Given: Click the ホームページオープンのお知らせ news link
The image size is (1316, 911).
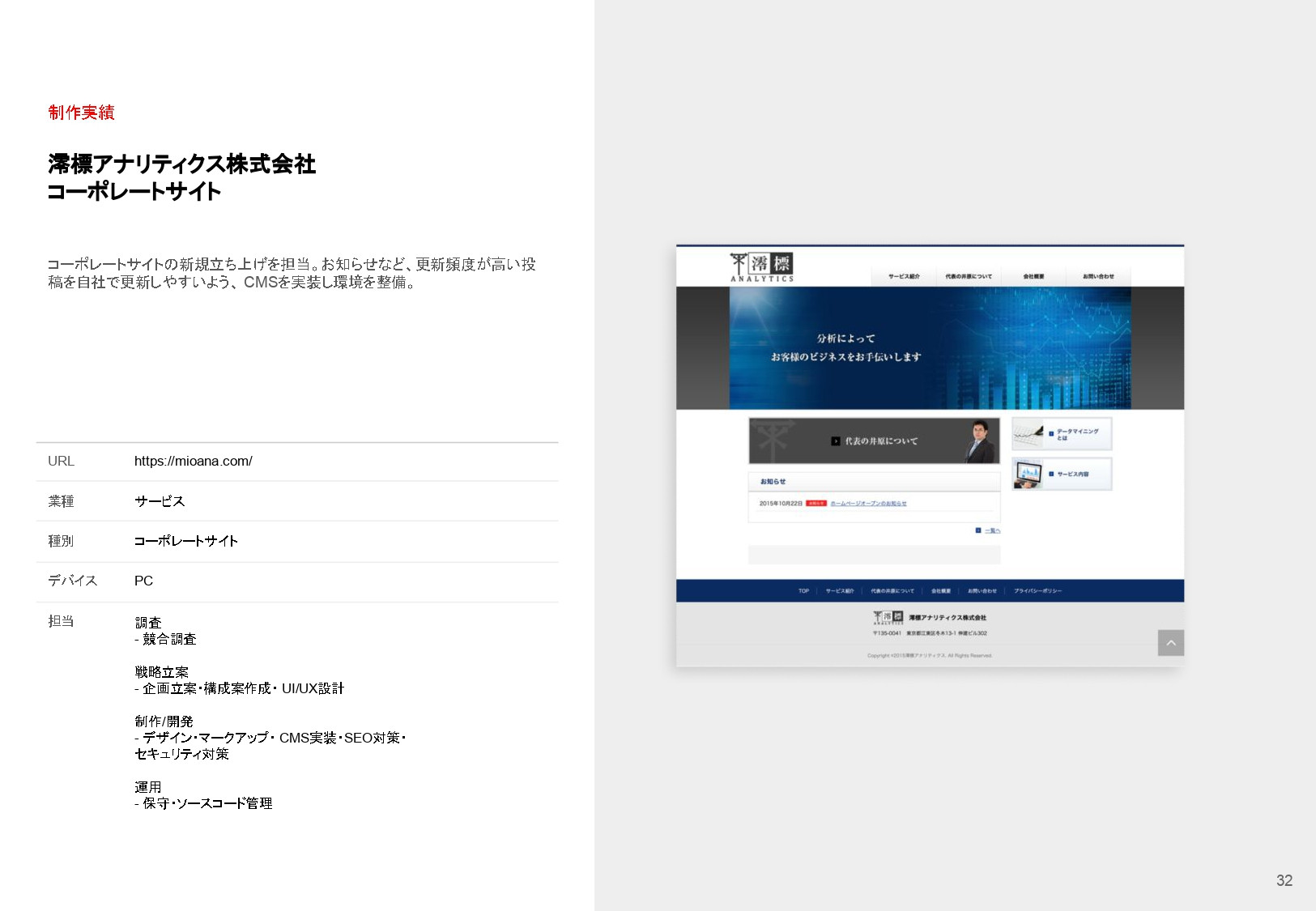Looking at the screenshot, I should pyautogui.click(x=867, y=504).
